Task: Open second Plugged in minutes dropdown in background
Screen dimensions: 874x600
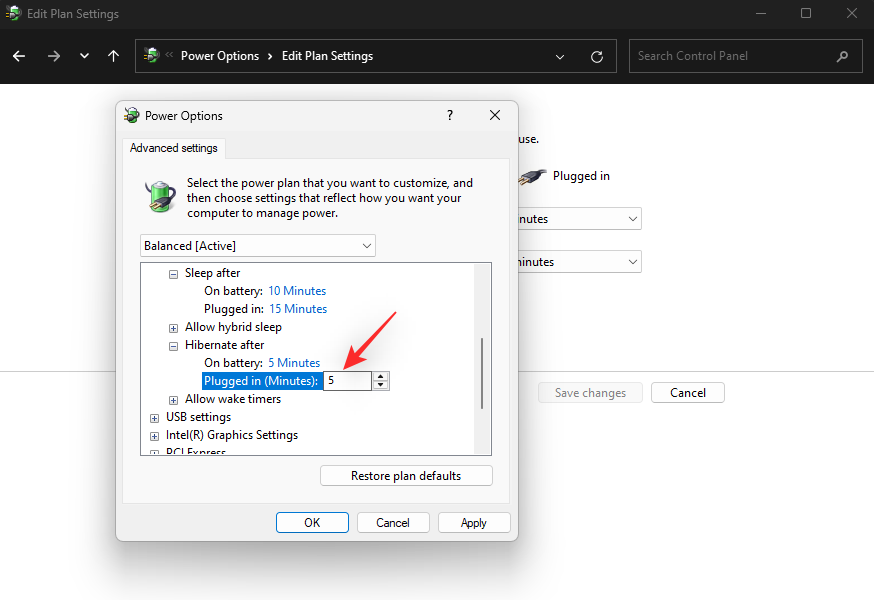Action: [x=580, y=262]
